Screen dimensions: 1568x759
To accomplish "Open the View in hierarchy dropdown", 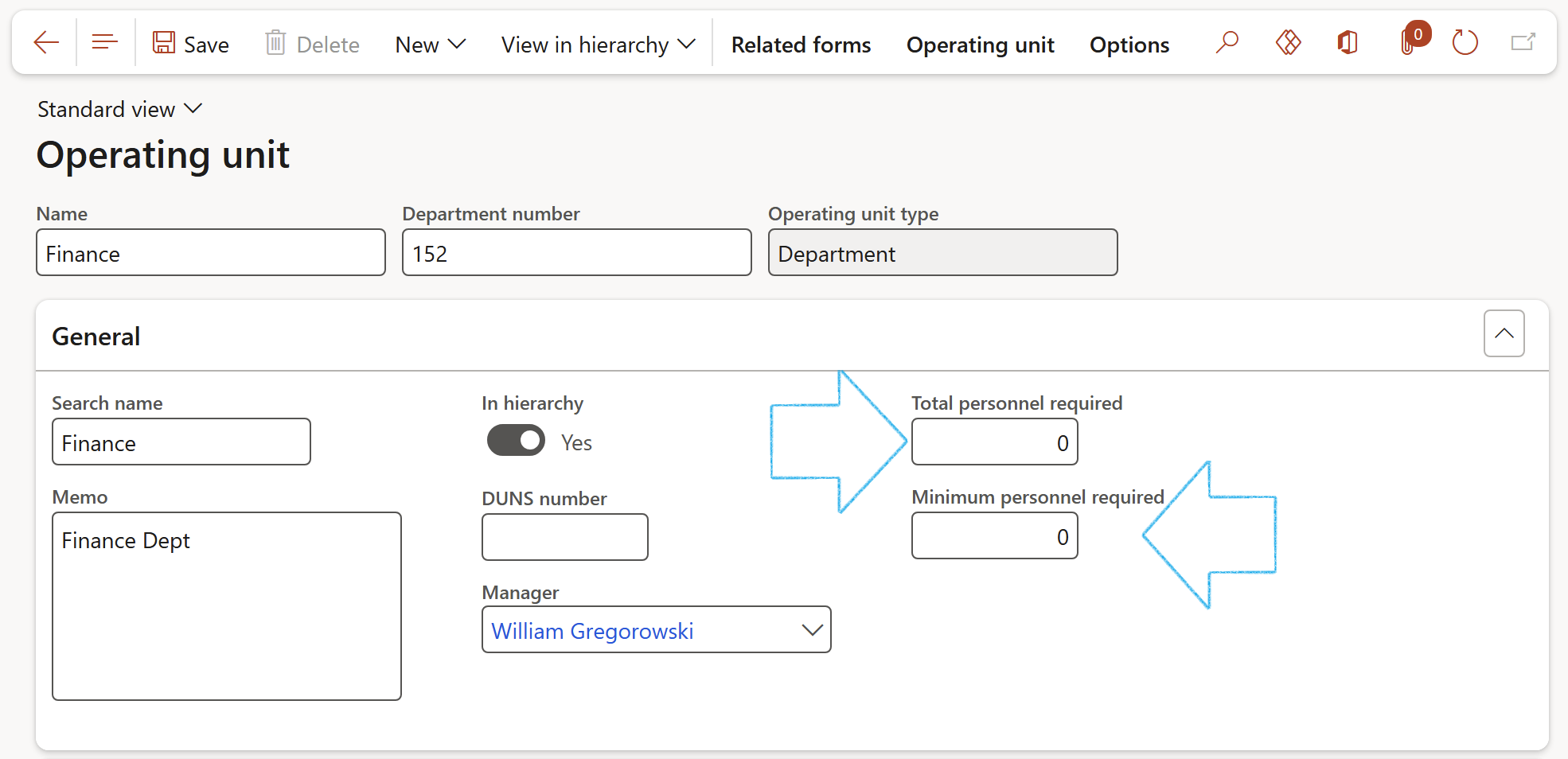I will pyautogui.click(x=598, y=45).
